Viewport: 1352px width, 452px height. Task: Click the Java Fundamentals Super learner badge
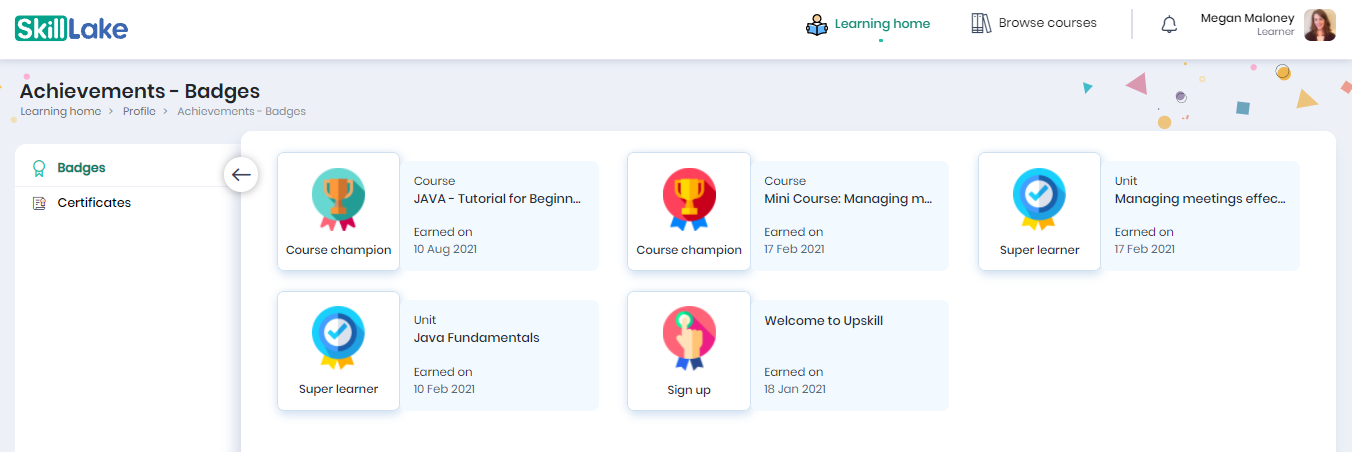[338, 338]
